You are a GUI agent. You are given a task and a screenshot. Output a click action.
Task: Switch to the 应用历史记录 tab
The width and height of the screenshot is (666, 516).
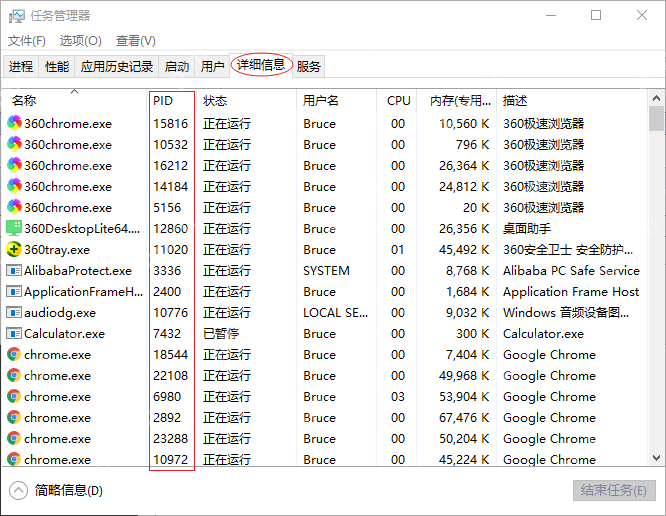[x=117, y=67]
